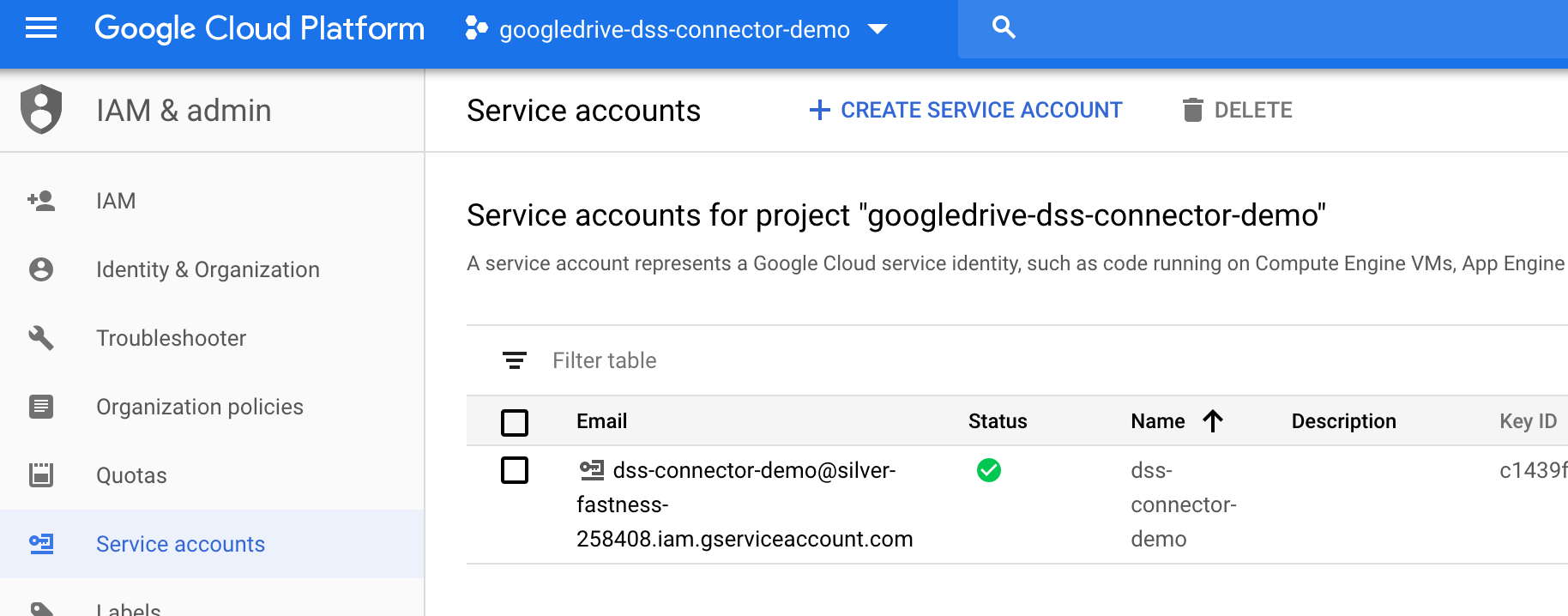Click the Organization policies document icon

[41, 407]
